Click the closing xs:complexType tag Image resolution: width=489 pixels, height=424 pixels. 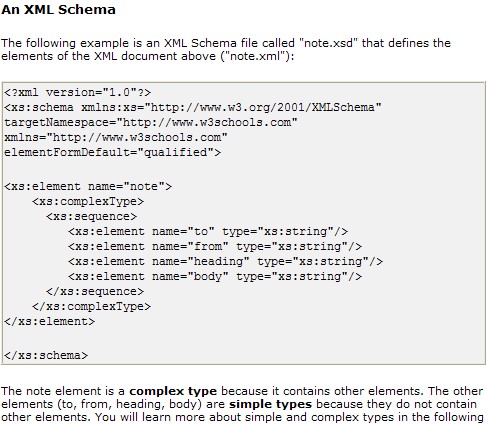91,306
